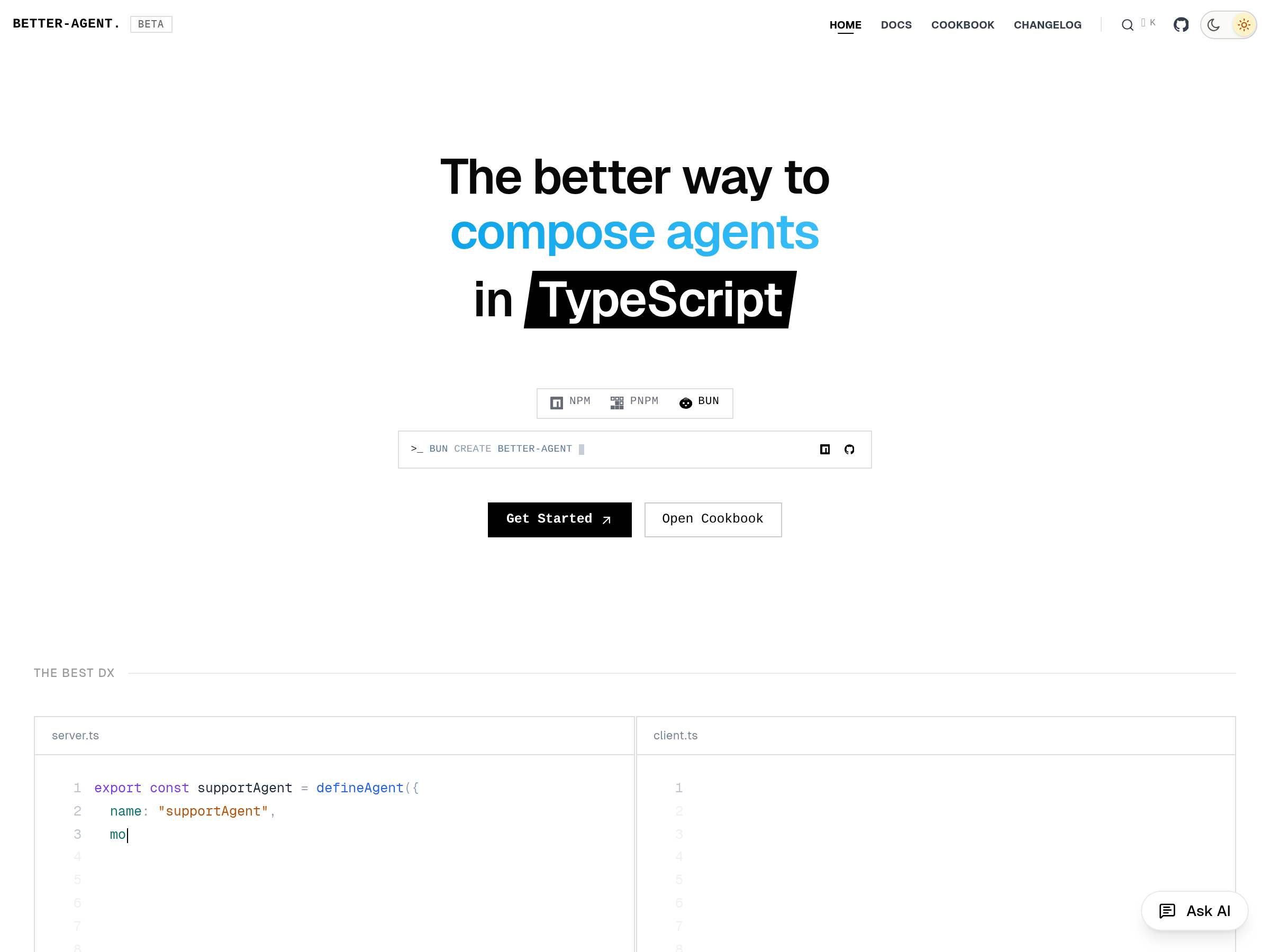Viewport: 1270px width, 952px height.
Task: Switch to dark mode moon icon
Action: click(x=1213, y=25)
